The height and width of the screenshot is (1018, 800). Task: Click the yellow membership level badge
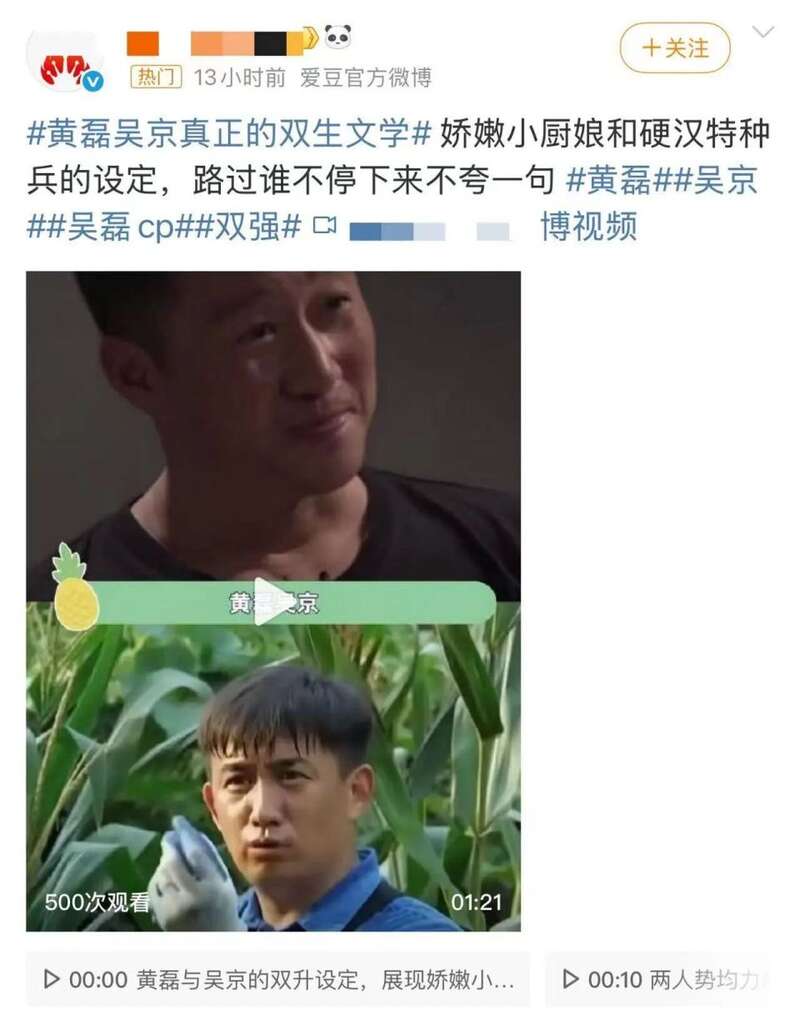coord(310,38)
